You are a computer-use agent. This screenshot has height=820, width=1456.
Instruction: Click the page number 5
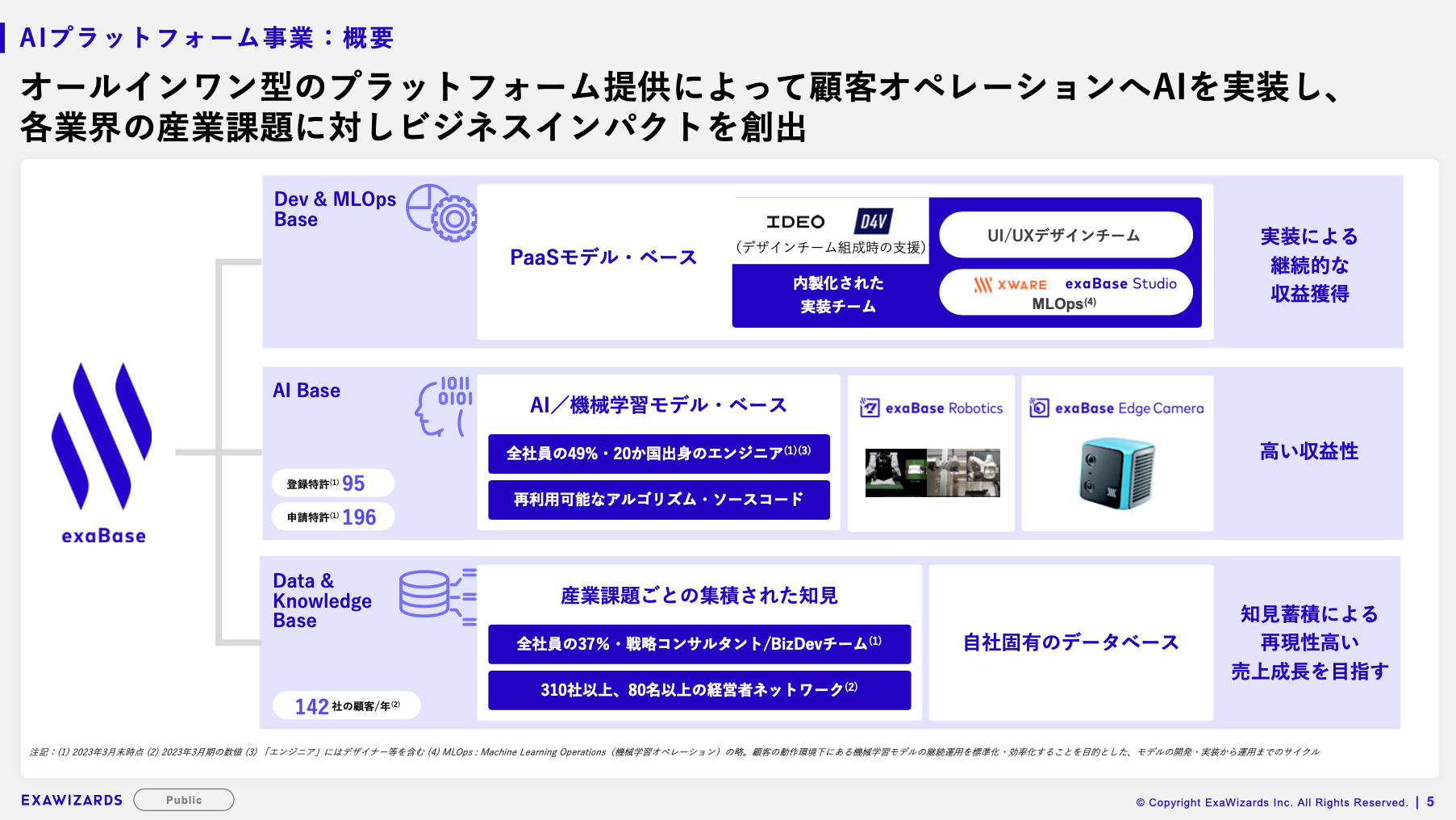pyautogui.click(x=1430, y=801)
